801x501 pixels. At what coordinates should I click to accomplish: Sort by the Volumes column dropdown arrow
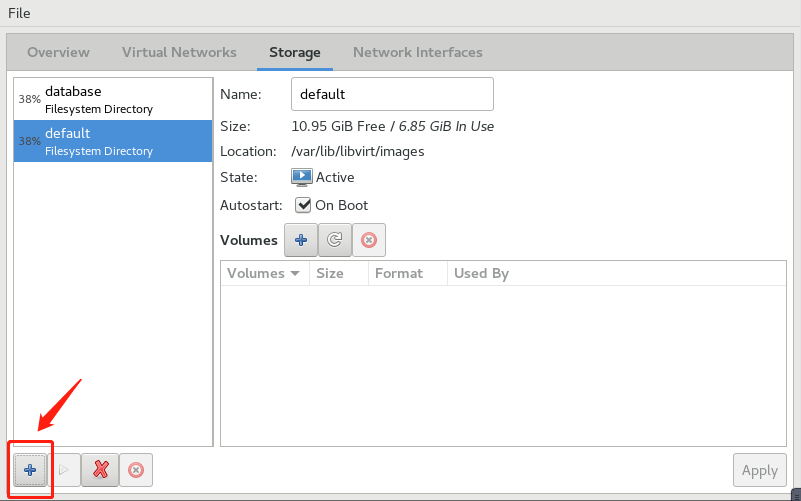(x=295, y=273)
